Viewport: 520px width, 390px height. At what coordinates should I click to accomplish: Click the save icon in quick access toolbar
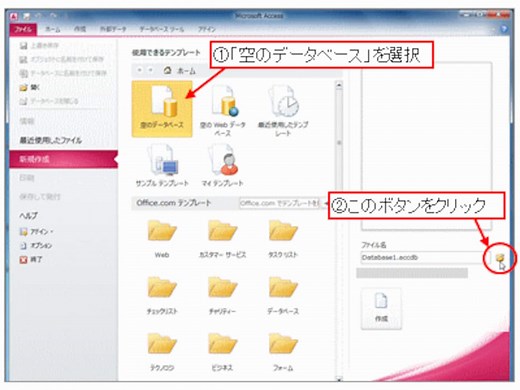click(26, 16)
